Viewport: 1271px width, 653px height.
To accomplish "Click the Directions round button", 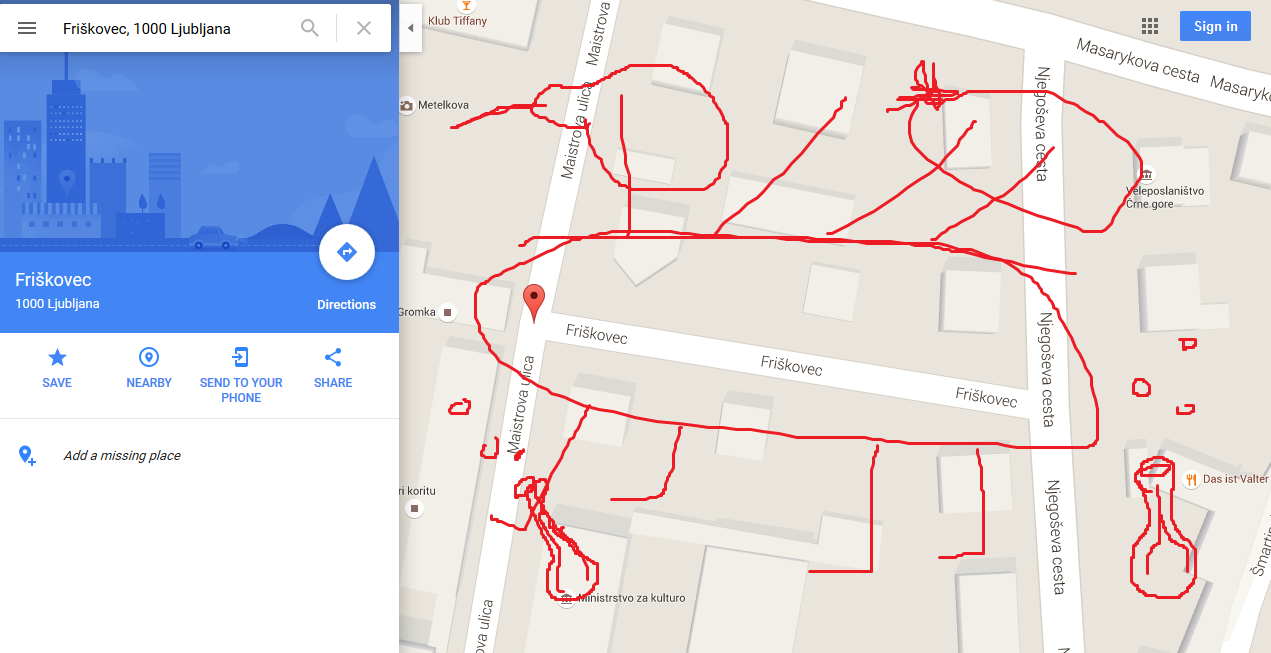I will tap(347, 254).
